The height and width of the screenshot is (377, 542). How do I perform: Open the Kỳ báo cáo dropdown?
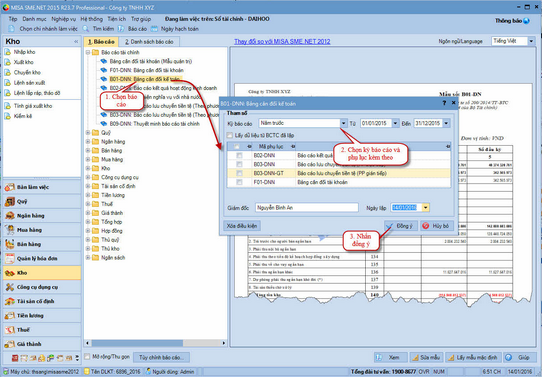[343, 123]
